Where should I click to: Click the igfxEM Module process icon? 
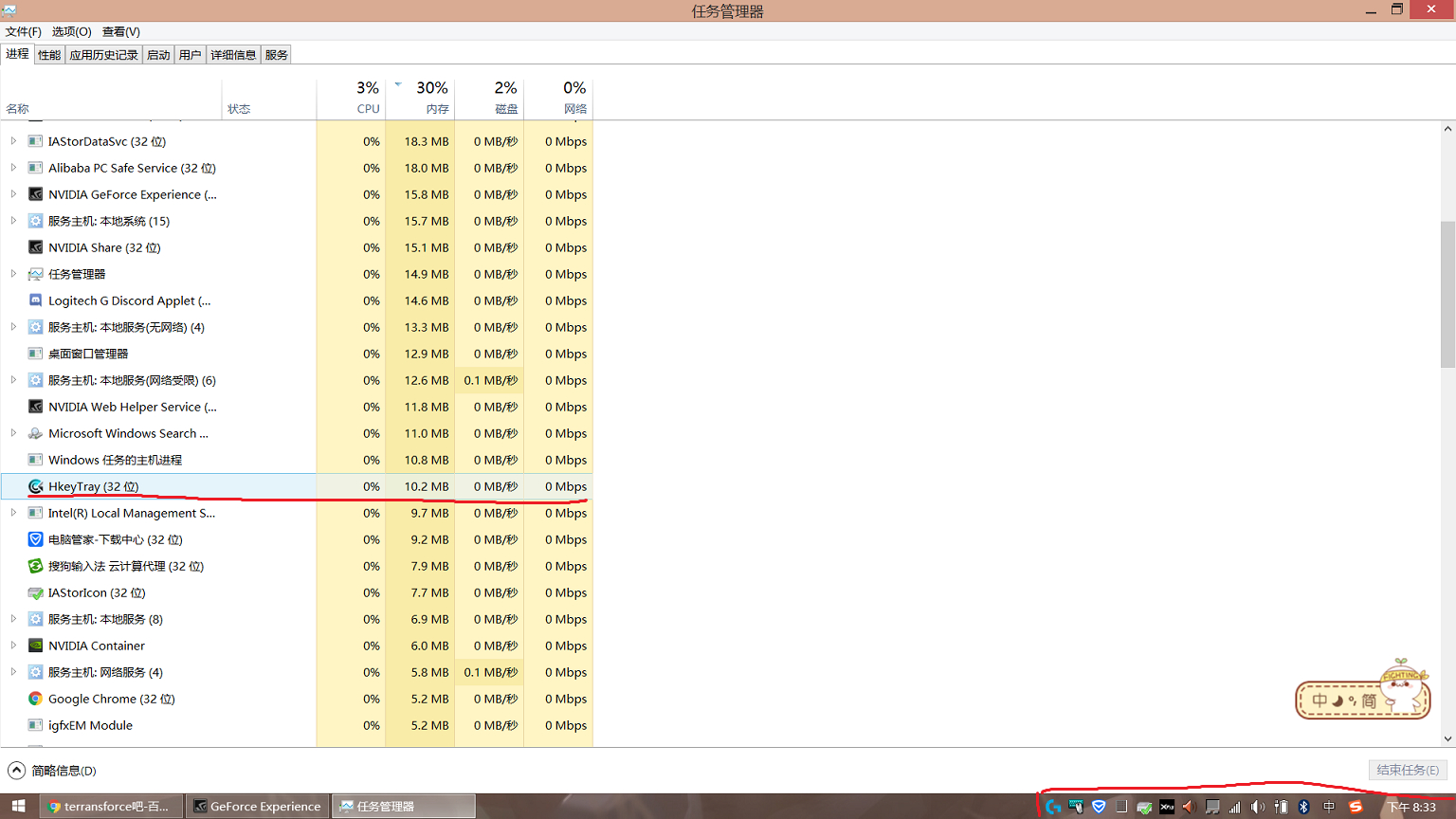point(35,725)
